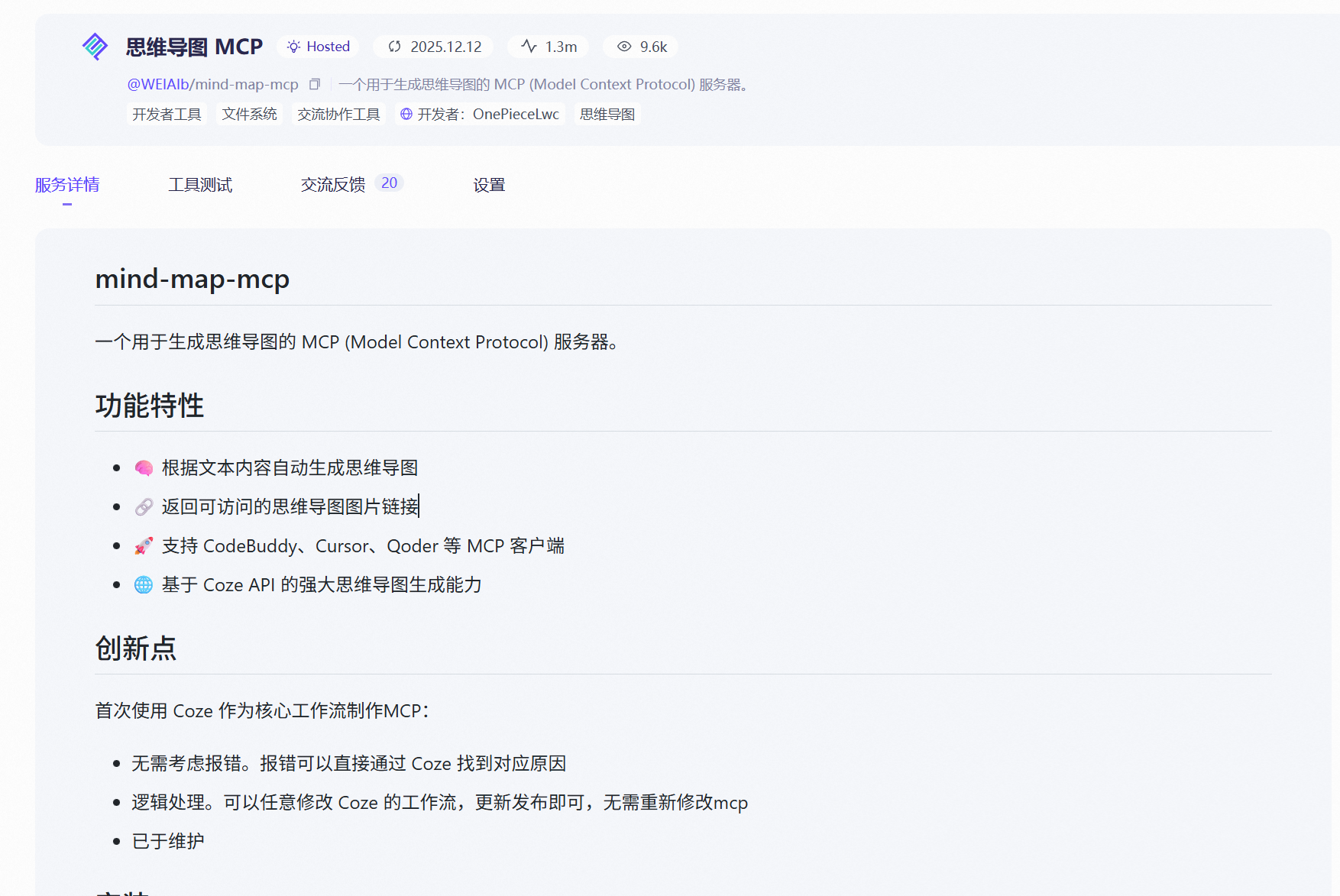
Task: Select the 开发者工具 tag
Action: point(167,114)
